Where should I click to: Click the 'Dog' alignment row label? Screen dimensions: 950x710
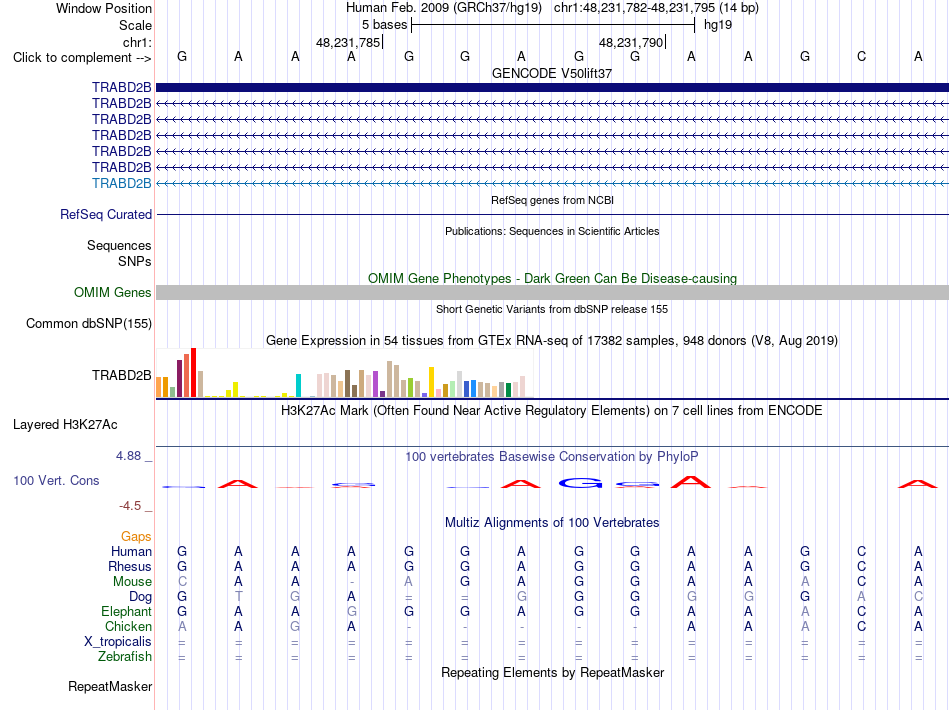point(141,597)
